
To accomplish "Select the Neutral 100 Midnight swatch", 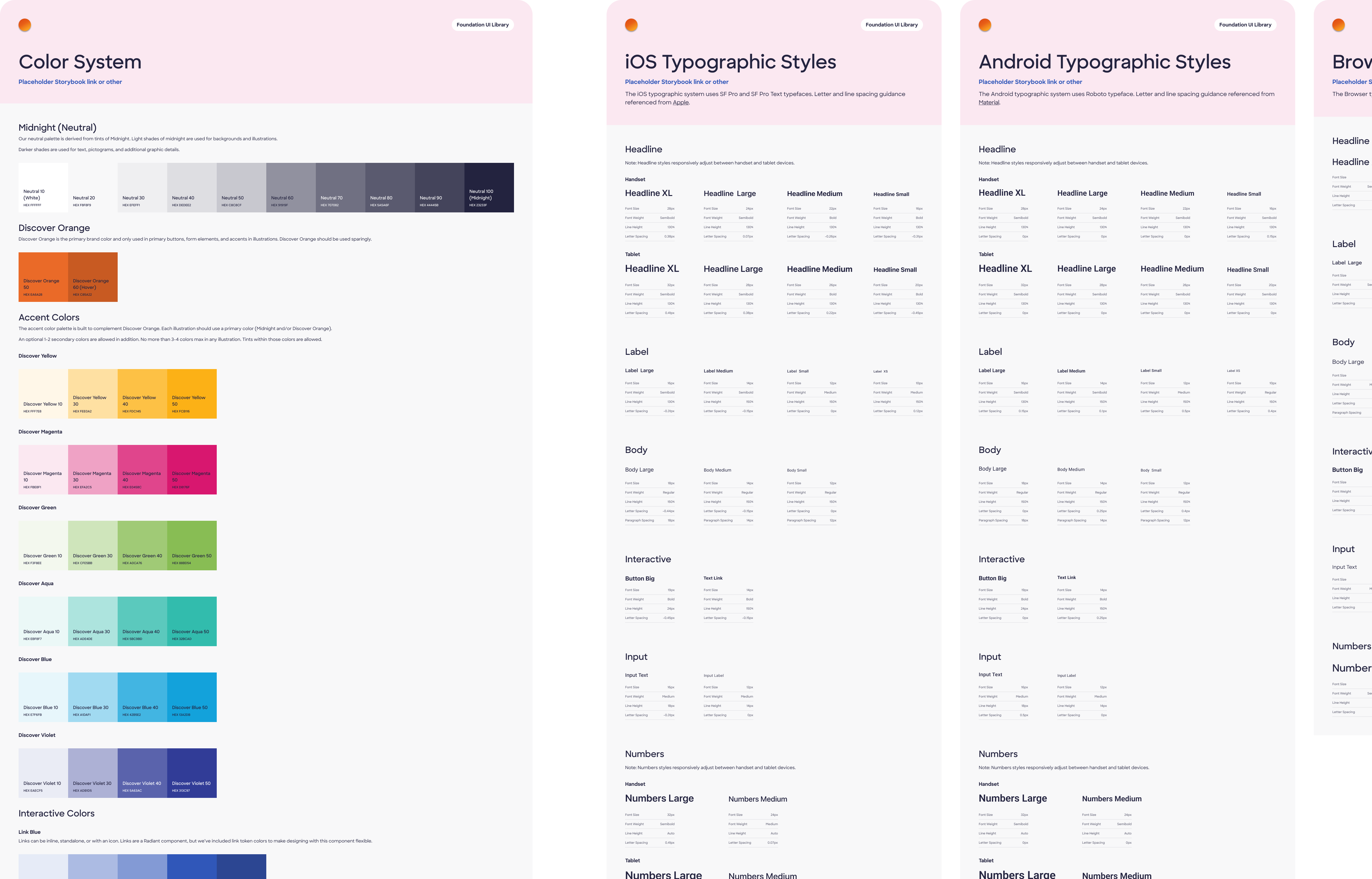I will (489, 187).
